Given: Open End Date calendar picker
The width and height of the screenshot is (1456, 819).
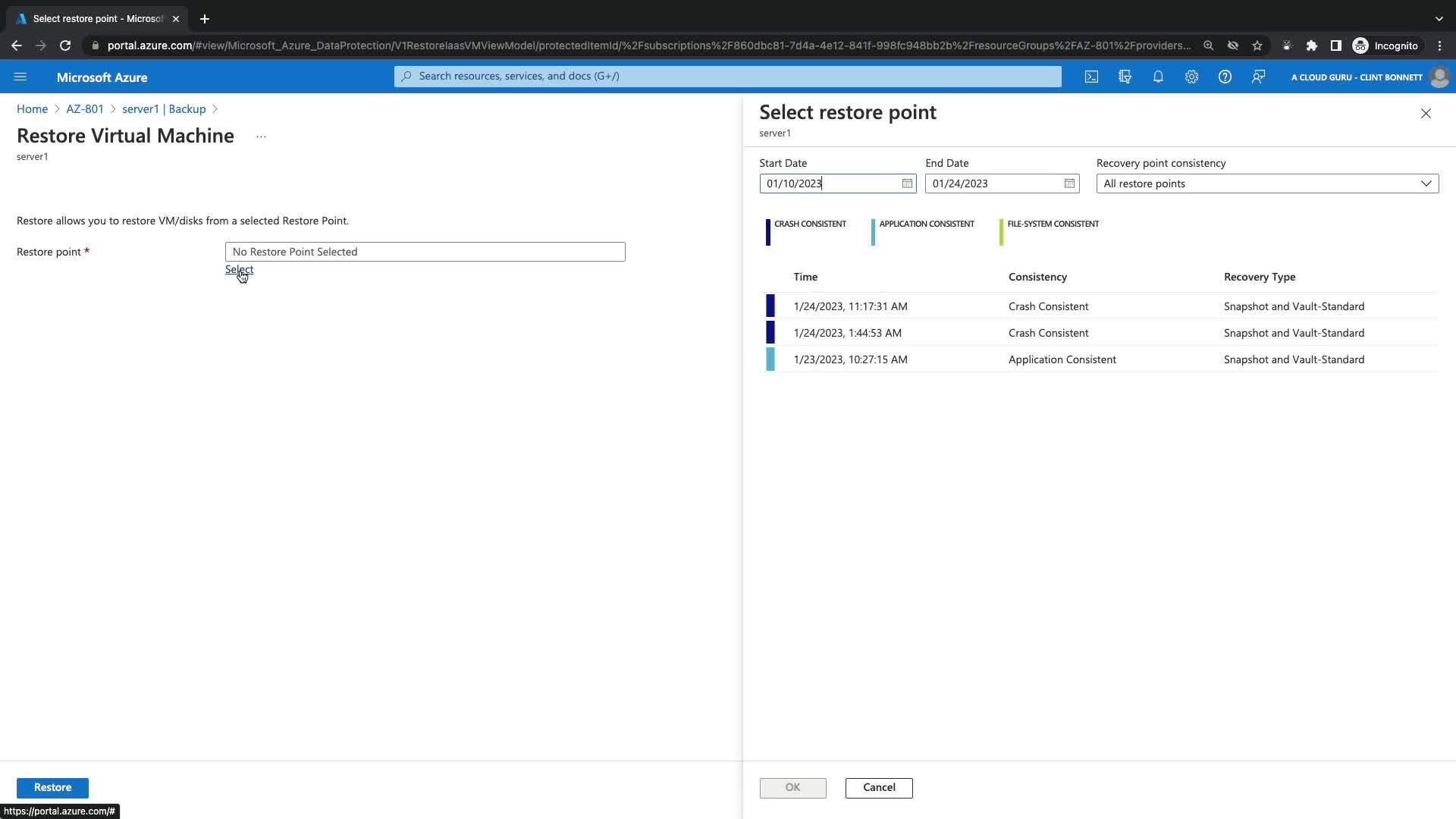Looking at the screenshot, I should [1069, 184].
